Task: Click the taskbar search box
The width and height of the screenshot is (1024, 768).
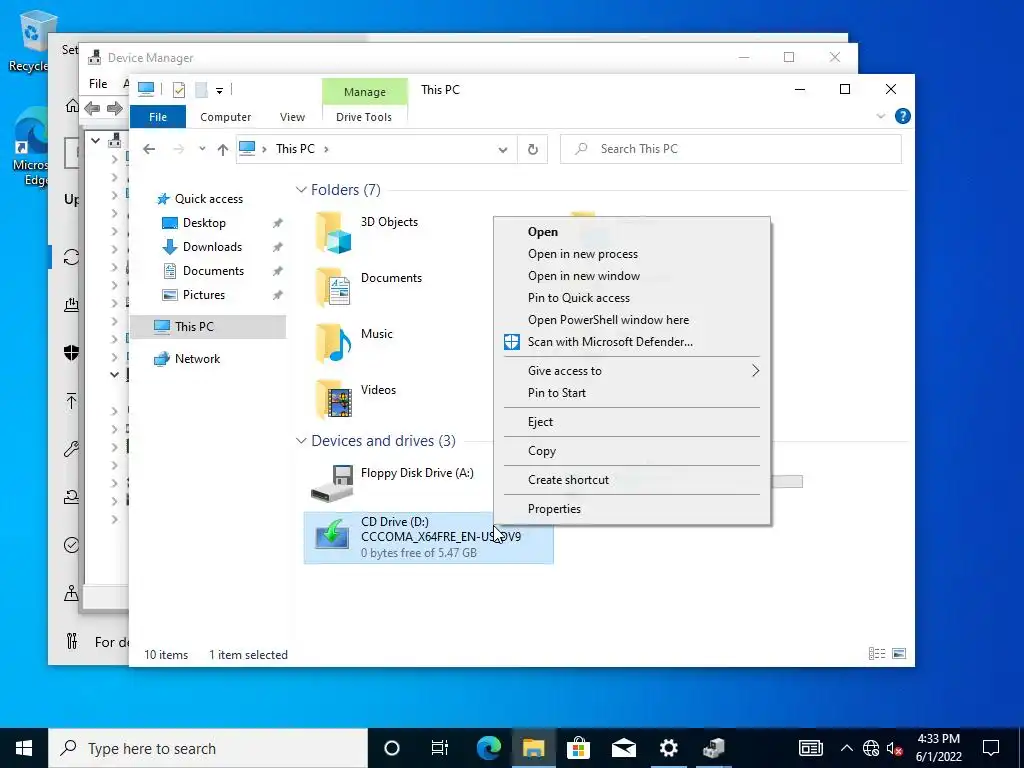Action: click(208, 748)
